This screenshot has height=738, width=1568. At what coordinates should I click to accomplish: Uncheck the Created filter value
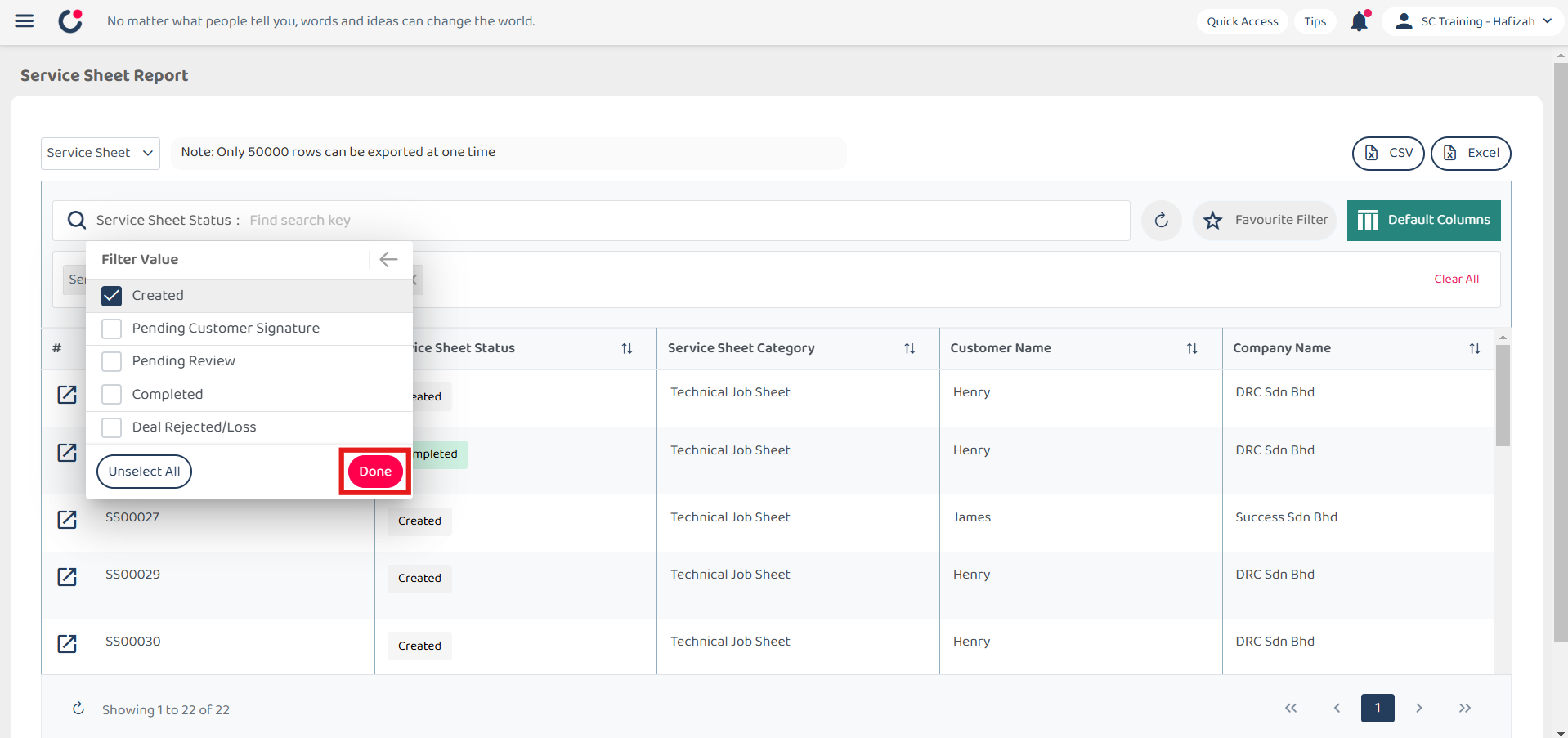coord(112,296)
